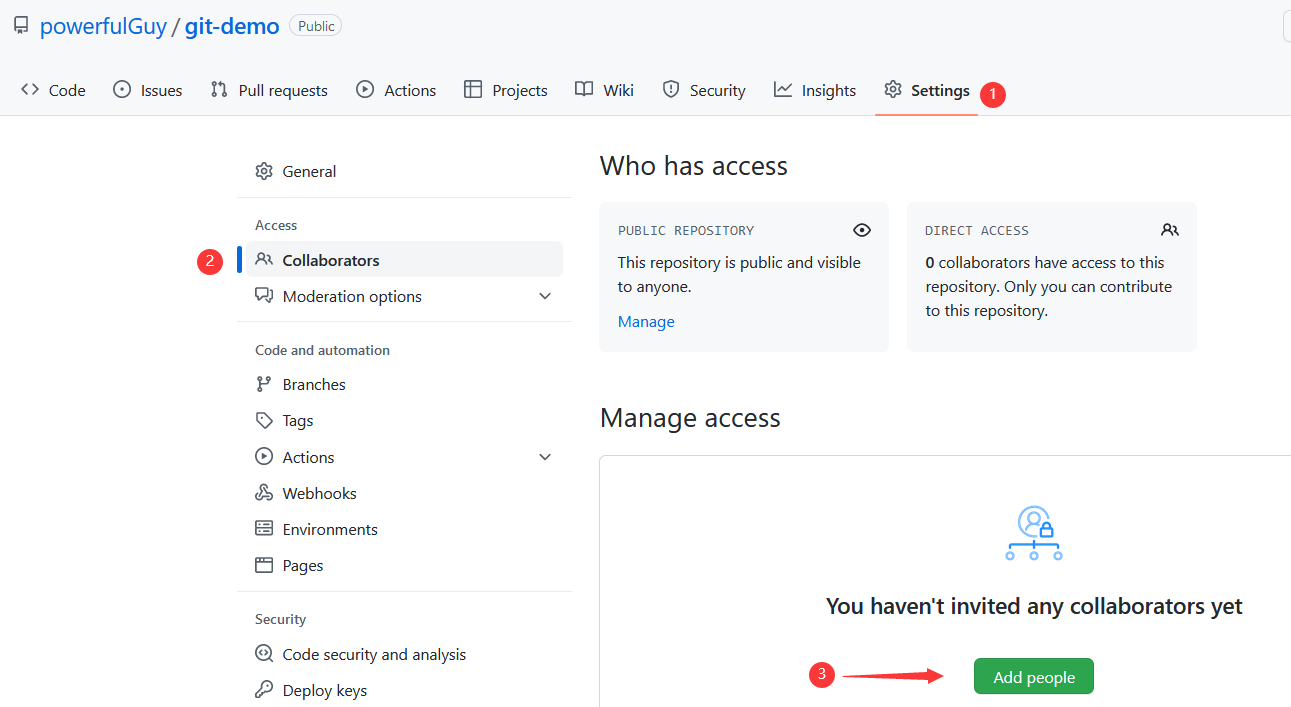Click the people icon in Direct Access card
Image resolution: width=1291 pixels, height=707 pixels.
(1170, 230)
